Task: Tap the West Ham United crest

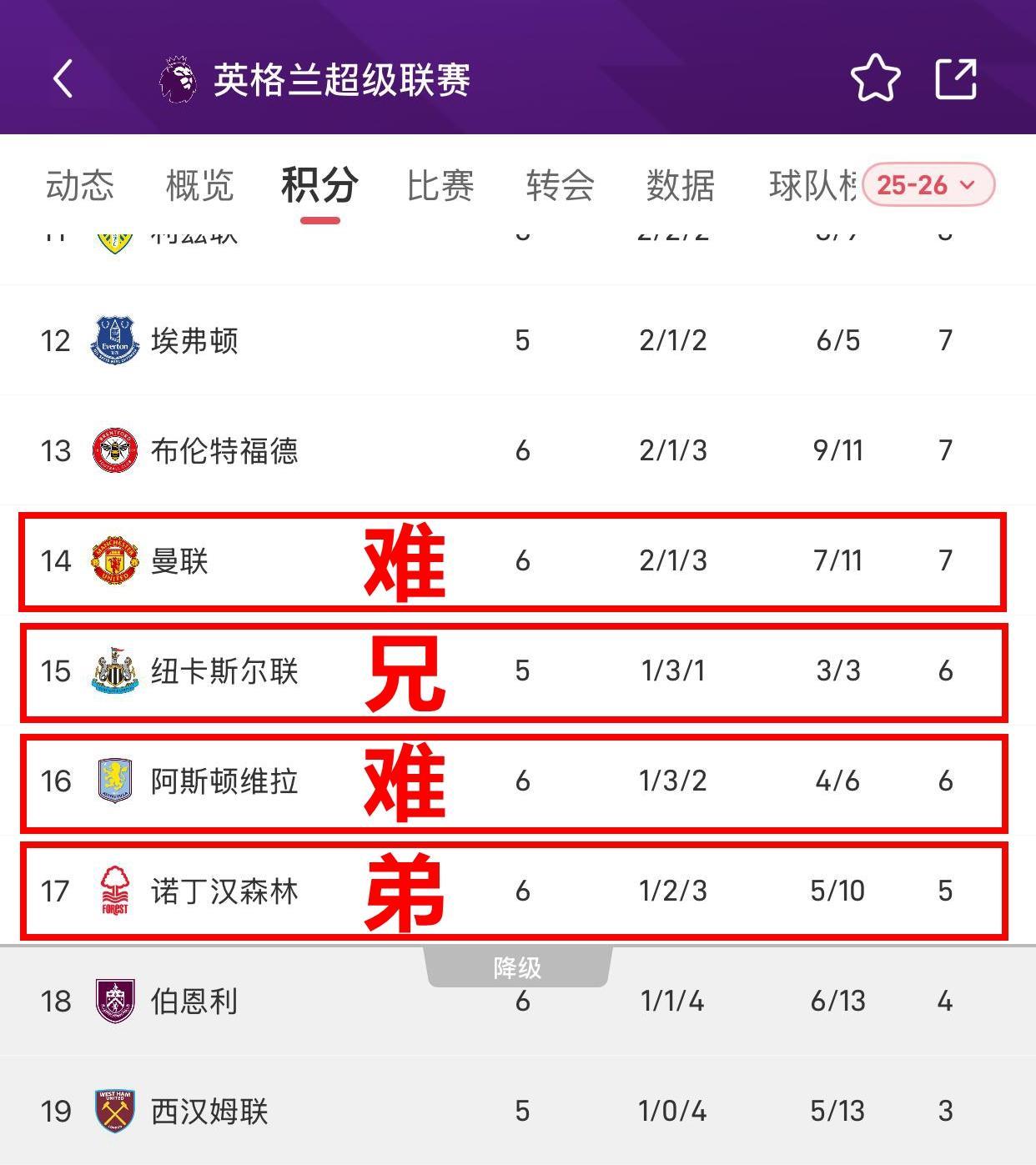Action: click(115, 1111)
